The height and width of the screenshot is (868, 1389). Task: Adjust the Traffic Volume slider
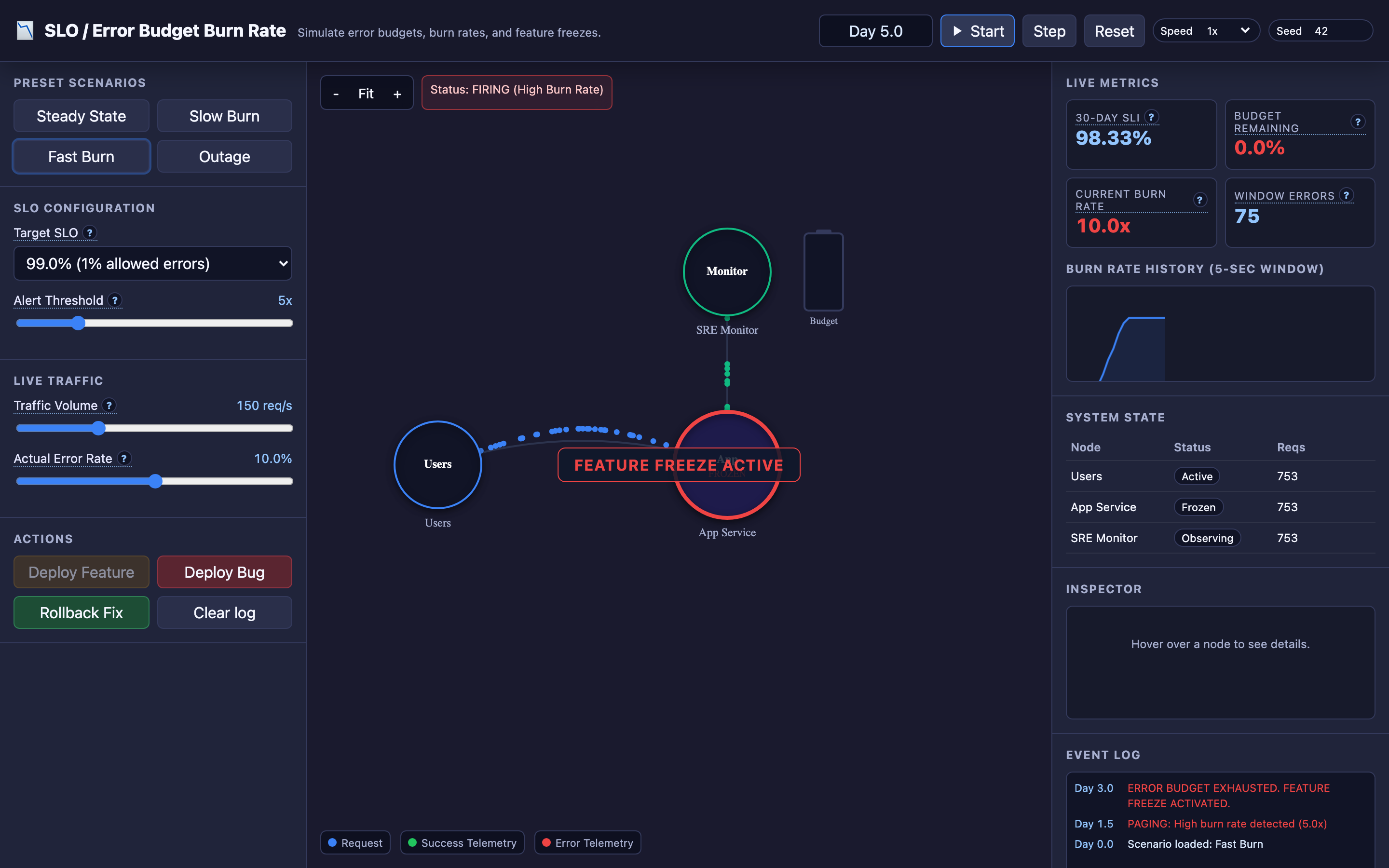[154, 428]
